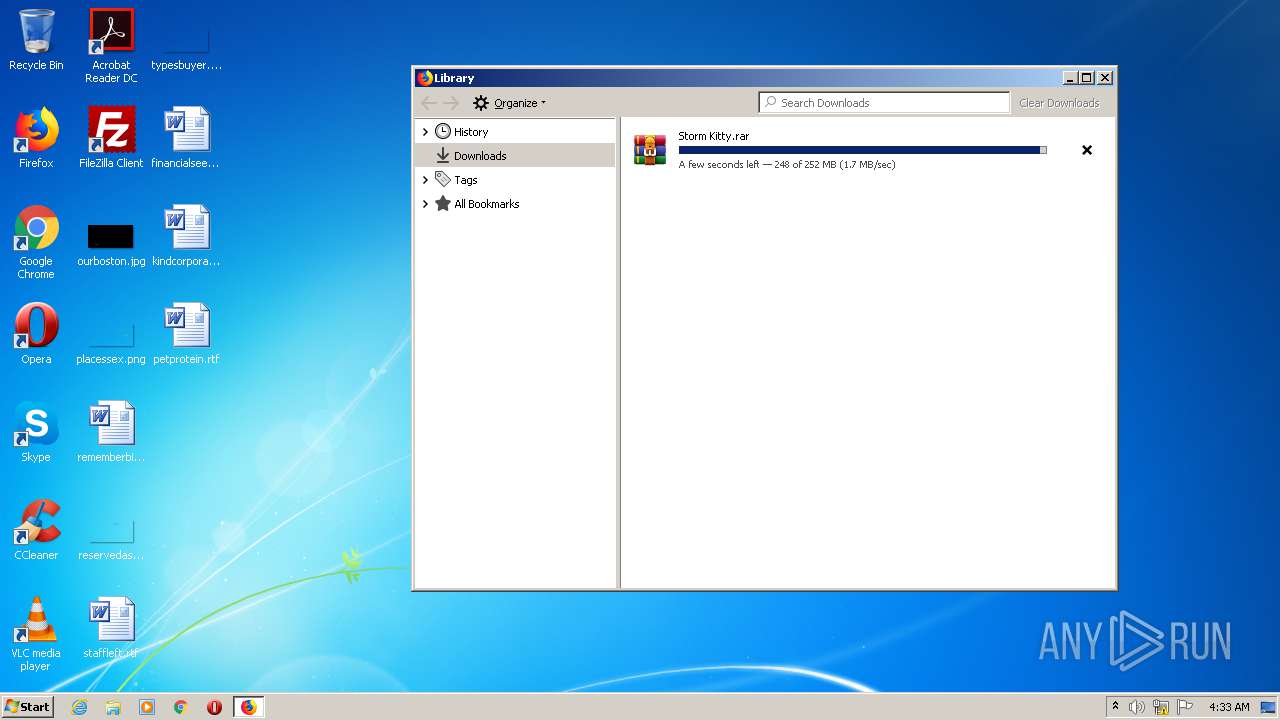This screenshot has height=720, width=1280.
Task: Show hidden system tray icons
Action: [x=1115, y=707]
